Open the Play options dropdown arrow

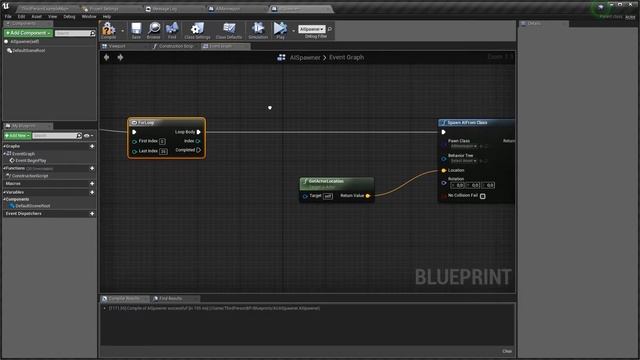293,31
